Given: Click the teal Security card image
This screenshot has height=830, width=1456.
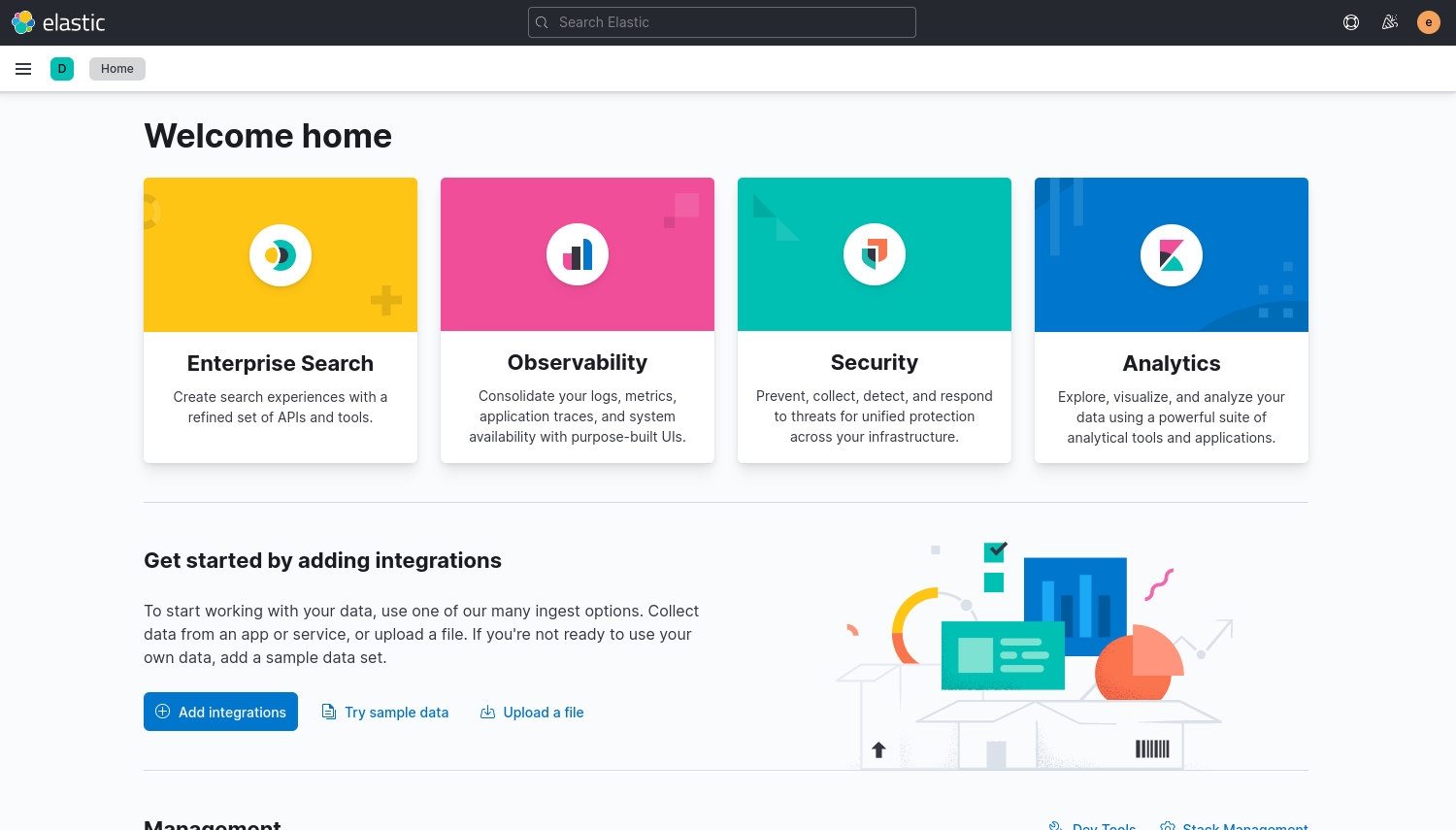Looking at the screenshot, I should pos(875,254).
